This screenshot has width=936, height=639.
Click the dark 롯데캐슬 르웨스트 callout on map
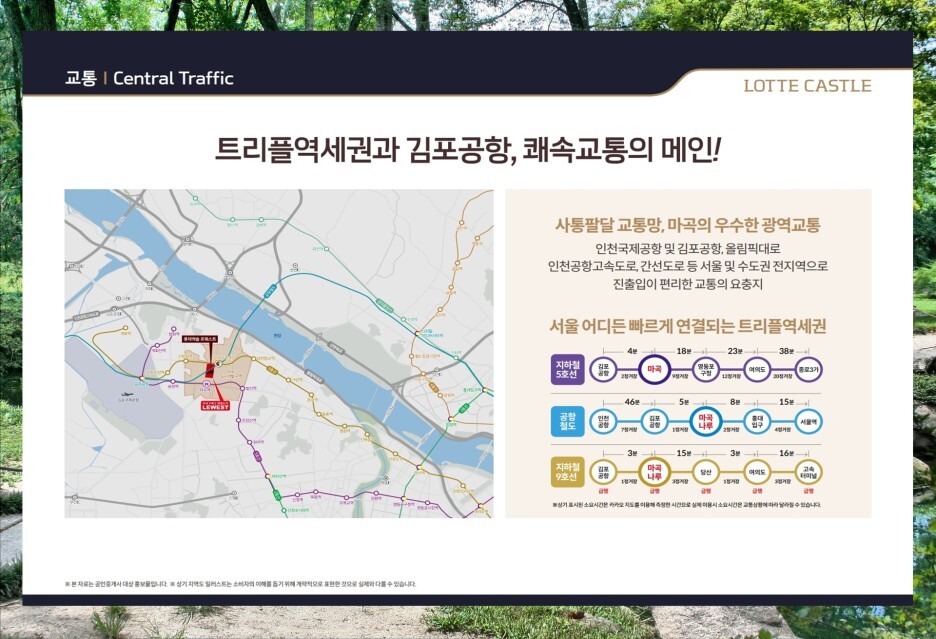point(200,339)
